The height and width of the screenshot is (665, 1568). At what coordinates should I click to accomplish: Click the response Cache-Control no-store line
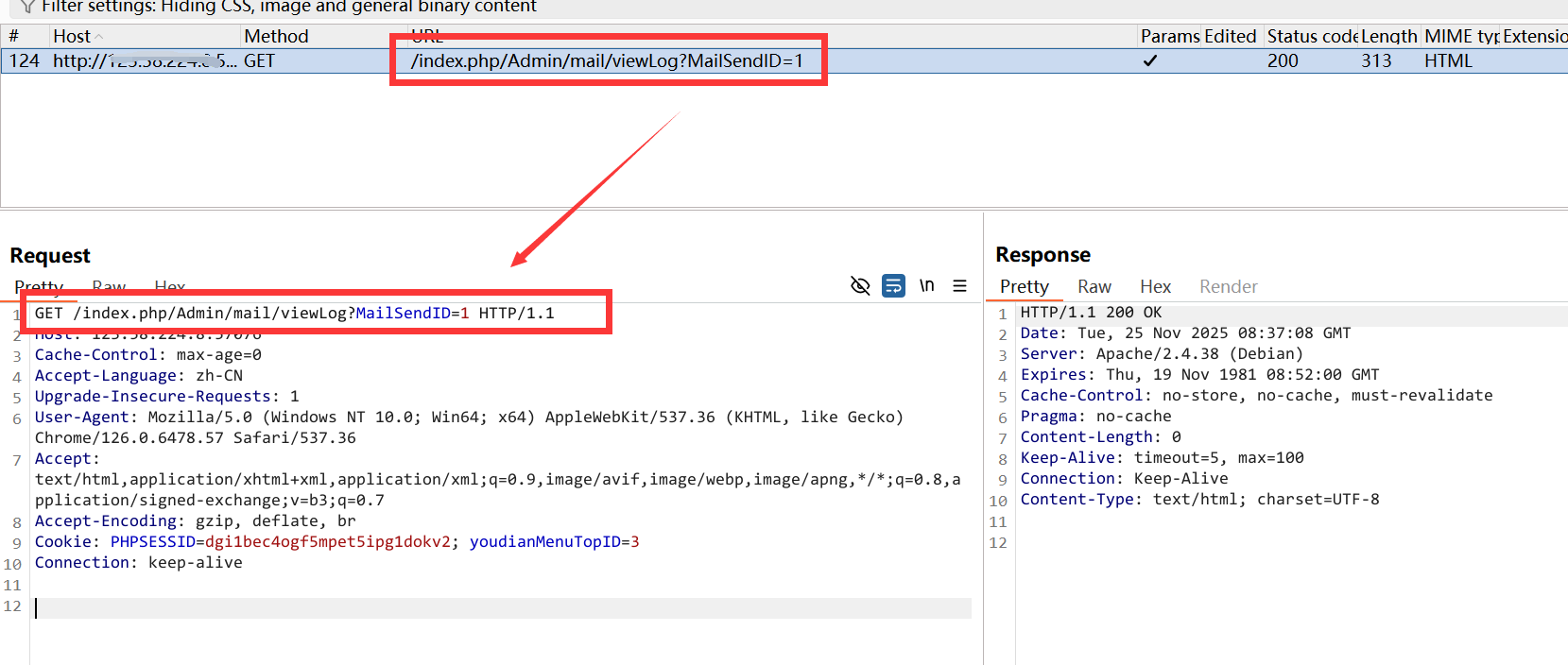(1257, 395)
